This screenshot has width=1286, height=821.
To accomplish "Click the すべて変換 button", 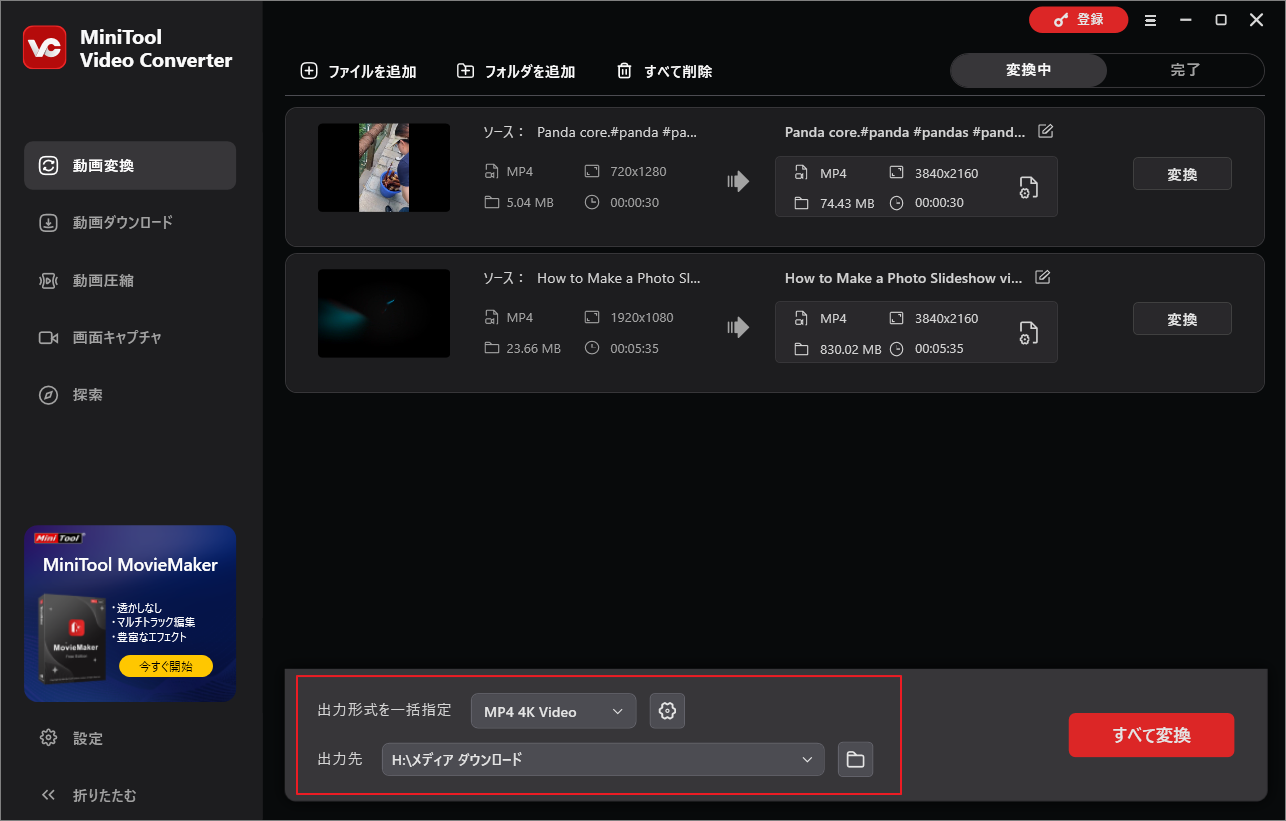I will click(x=1151, y=735).
